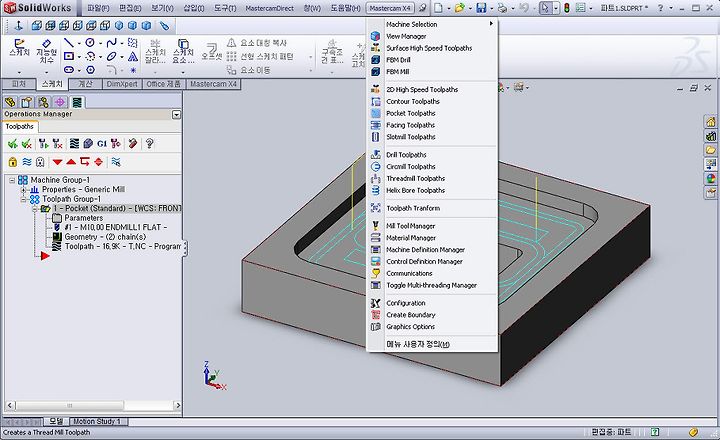Click the Line sketch tool icon

pos(69,43)
